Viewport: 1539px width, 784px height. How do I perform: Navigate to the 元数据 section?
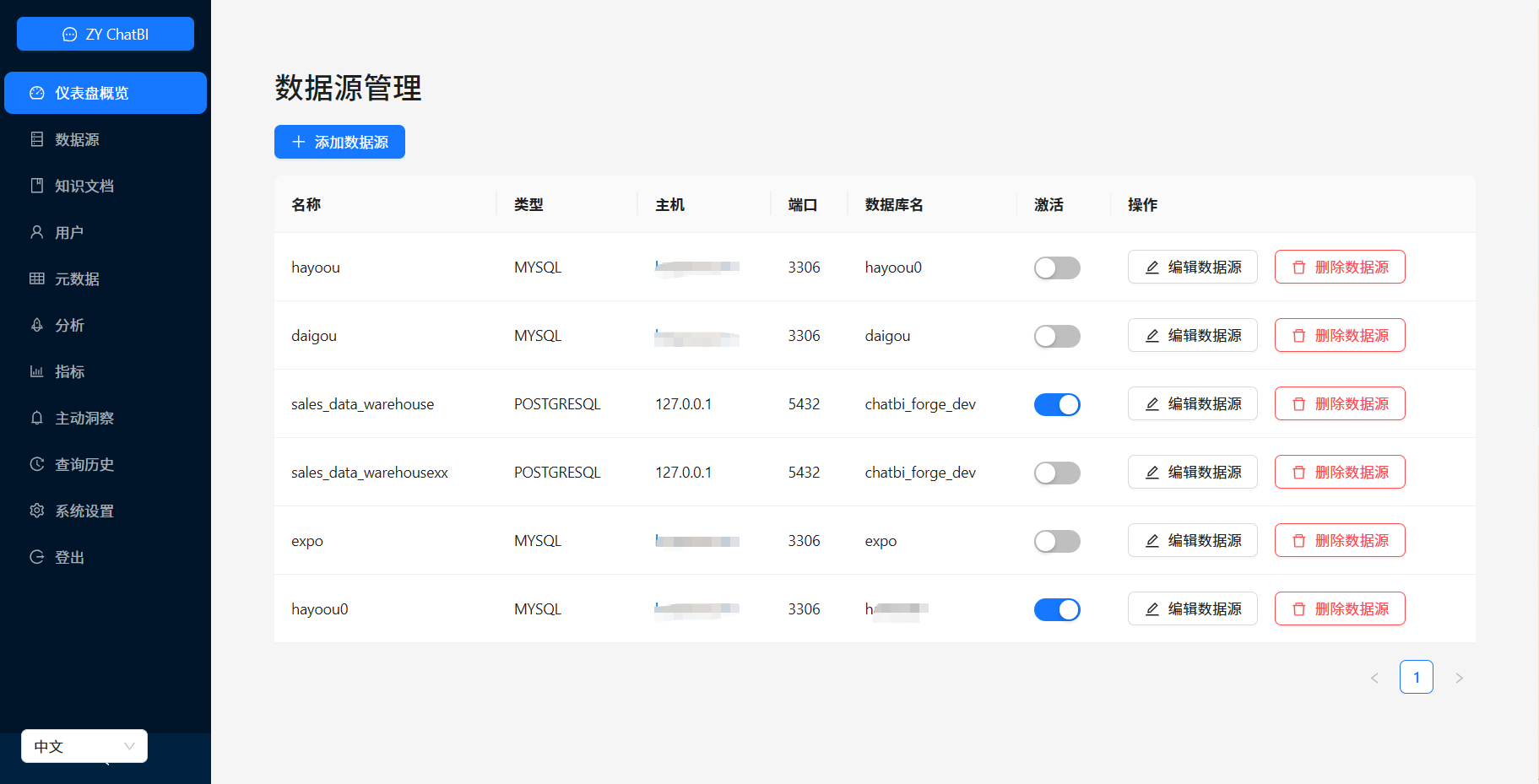point(78,278)
